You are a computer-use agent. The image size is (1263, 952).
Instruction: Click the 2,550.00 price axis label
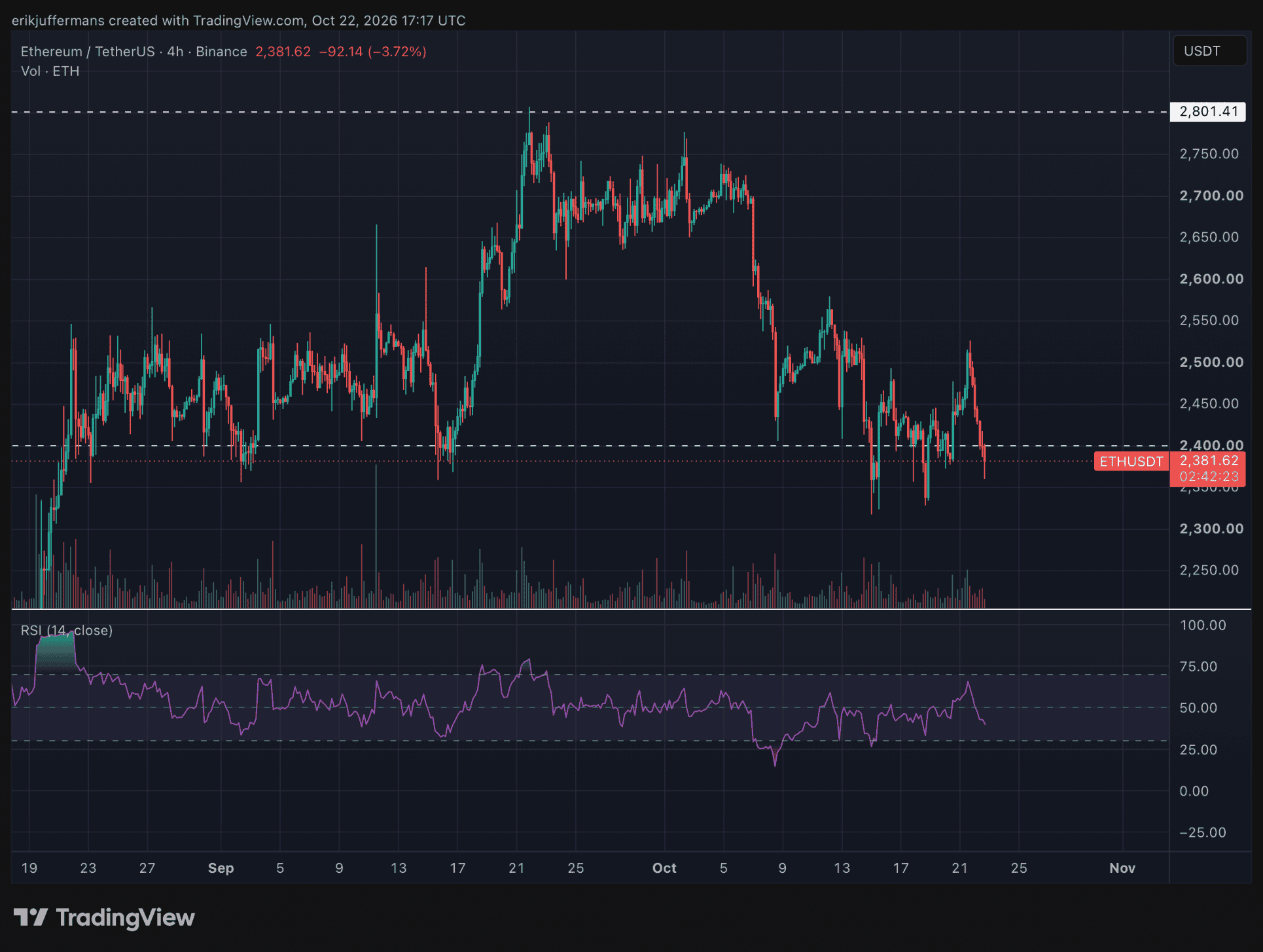coord(1209,321)
